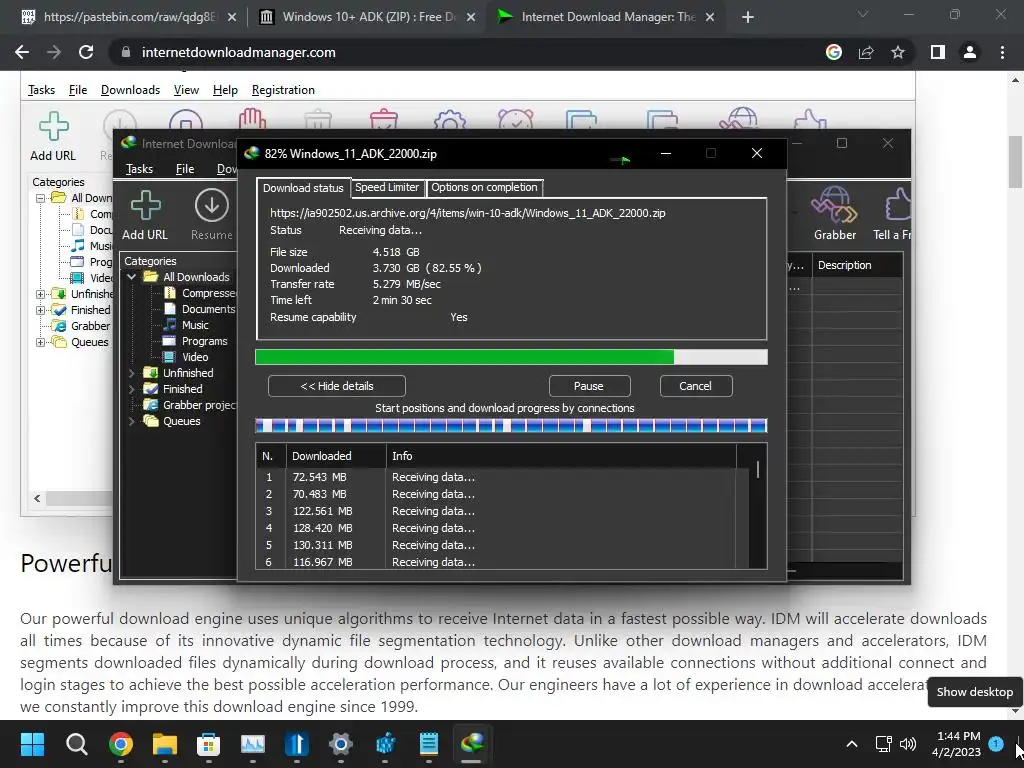
Task: Click the Show desktop tooltip button
Action: point(975,692)
